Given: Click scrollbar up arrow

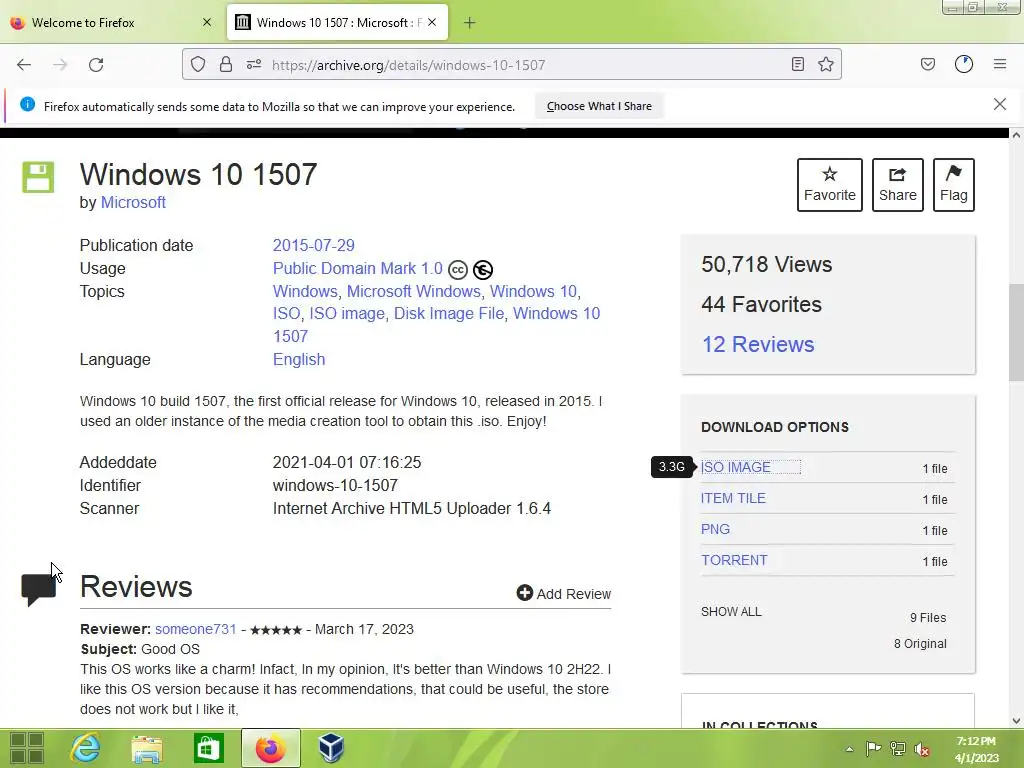Looking at the screenshot, I should click(1016, 135).
